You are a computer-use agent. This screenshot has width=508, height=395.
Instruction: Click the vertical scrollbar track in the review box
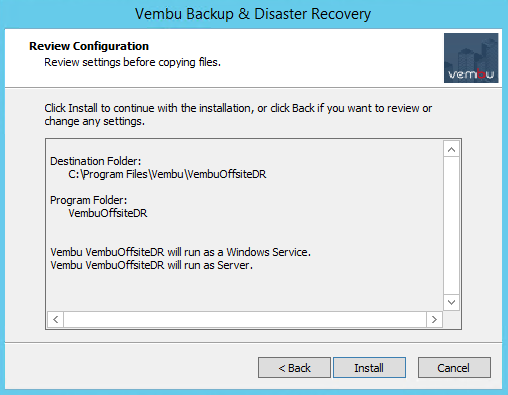click(x=451, y=226)
